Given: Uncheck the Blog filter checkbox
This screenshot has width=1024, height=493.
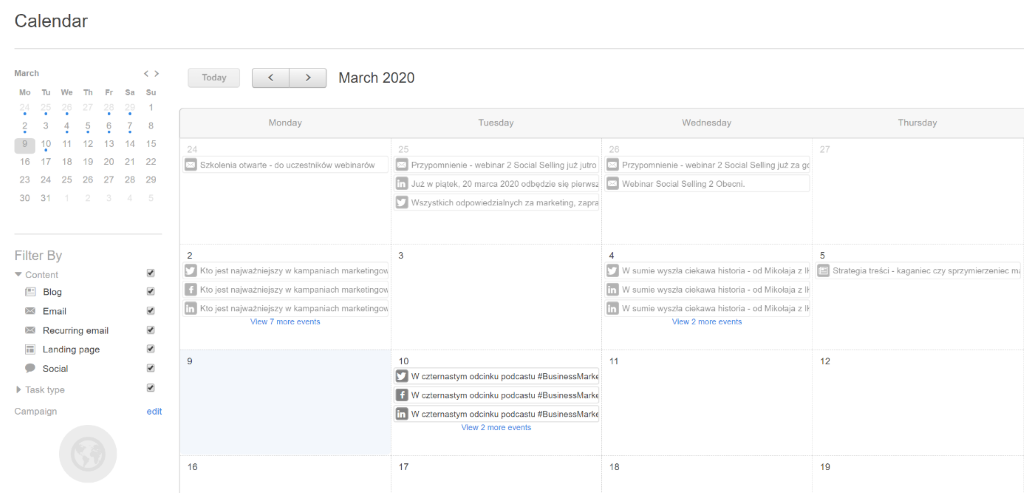Looking at the screenshot, I should pos(151,292).
